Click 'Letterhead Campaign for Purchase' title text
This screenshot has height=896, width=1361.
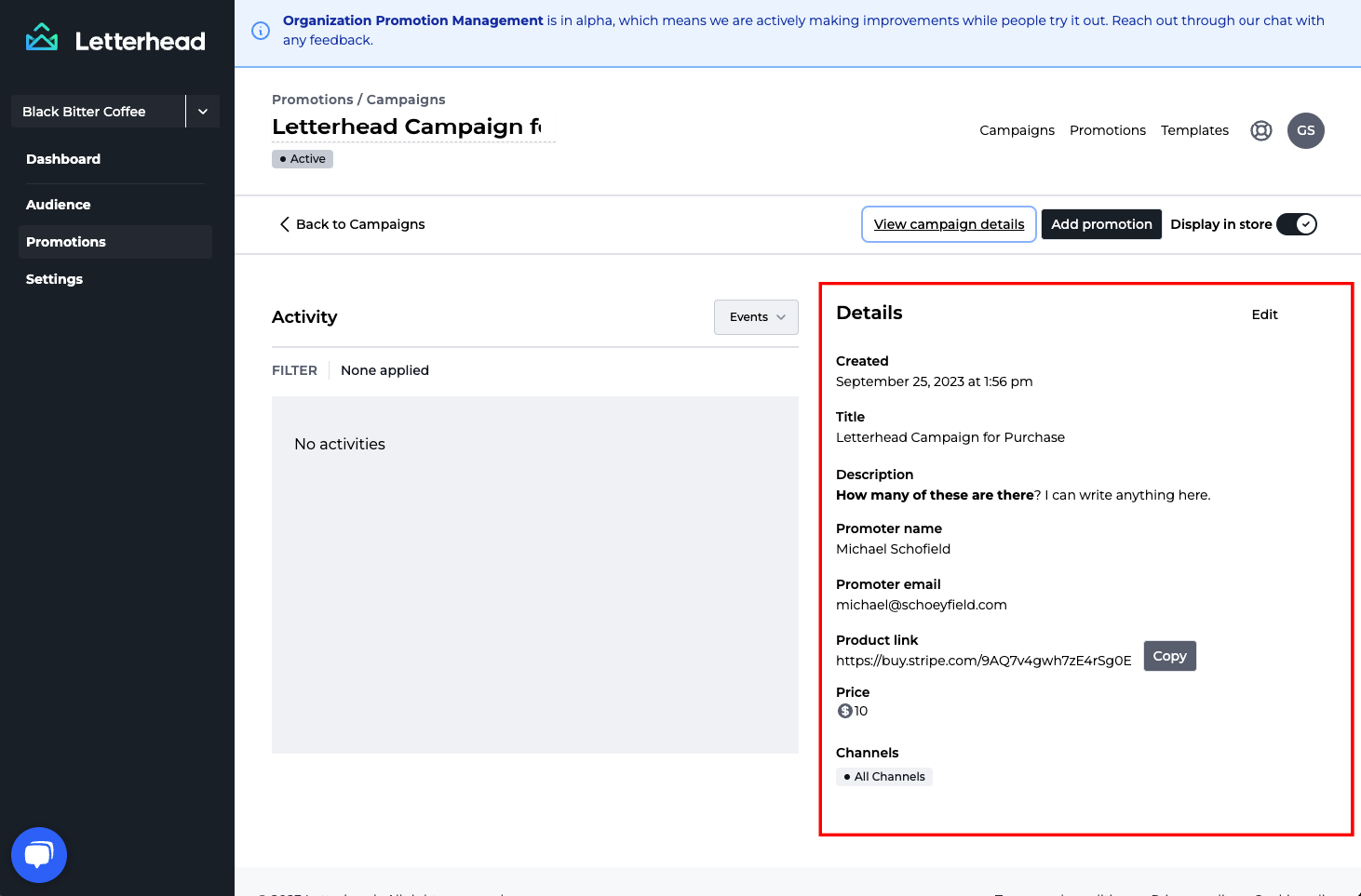click(950, 437)
